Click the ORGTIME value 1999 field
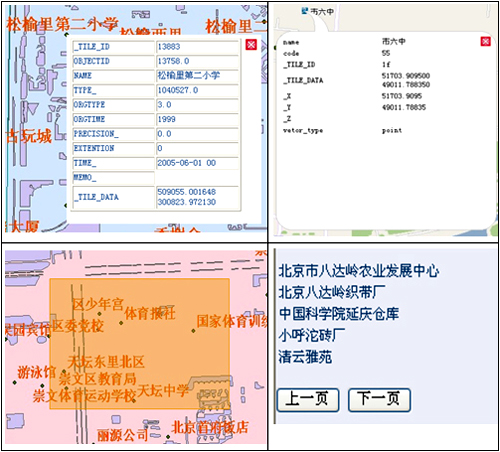The height and width of the screenshot is (452, 500). point(198,119)
